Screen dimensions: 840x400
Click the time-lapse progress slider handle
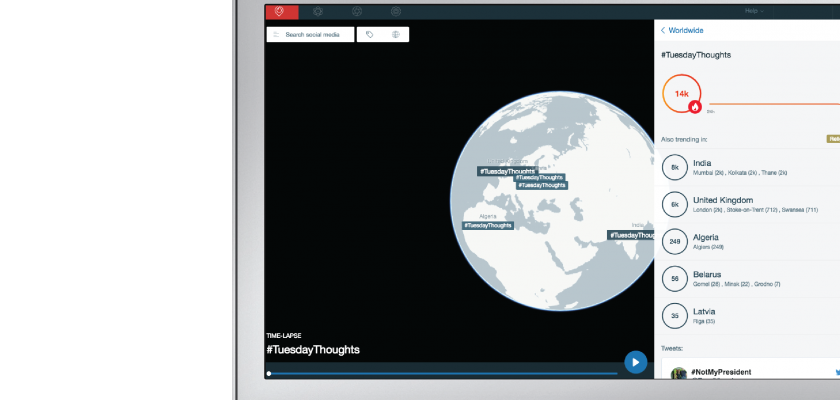point(269,373)
